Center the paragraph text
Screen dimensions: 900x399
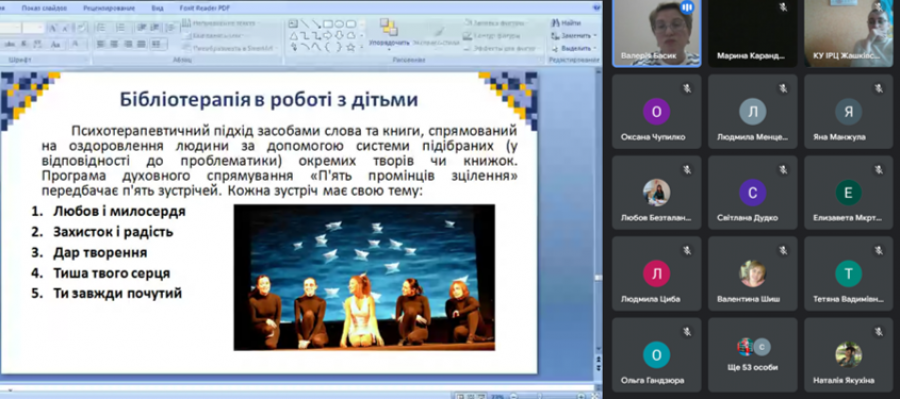point(114,44)
